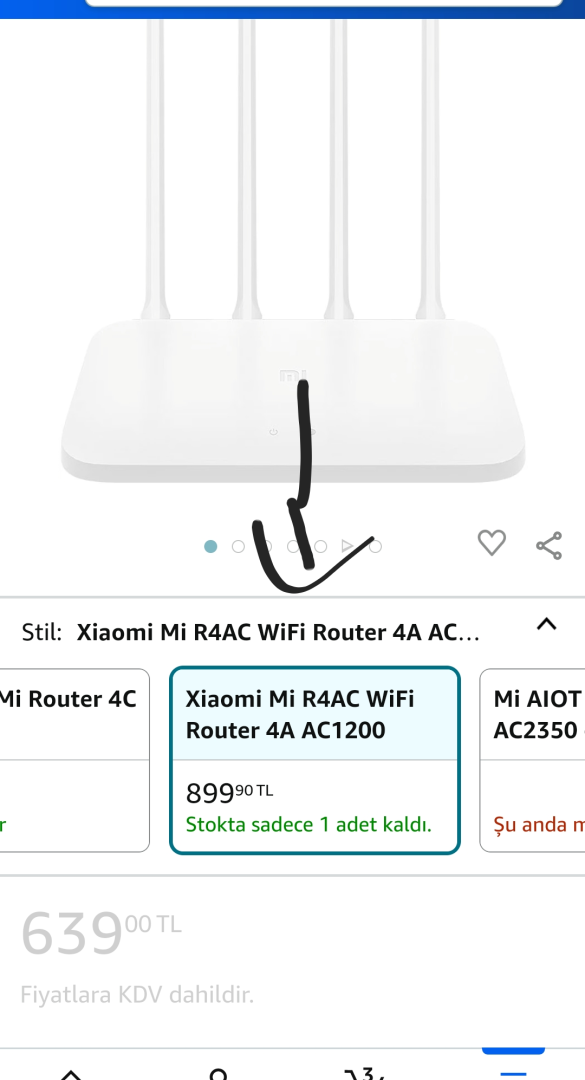The image size is (585, 1080).
Task: Select the second carousel dot indicator
Action: [238, 546]
